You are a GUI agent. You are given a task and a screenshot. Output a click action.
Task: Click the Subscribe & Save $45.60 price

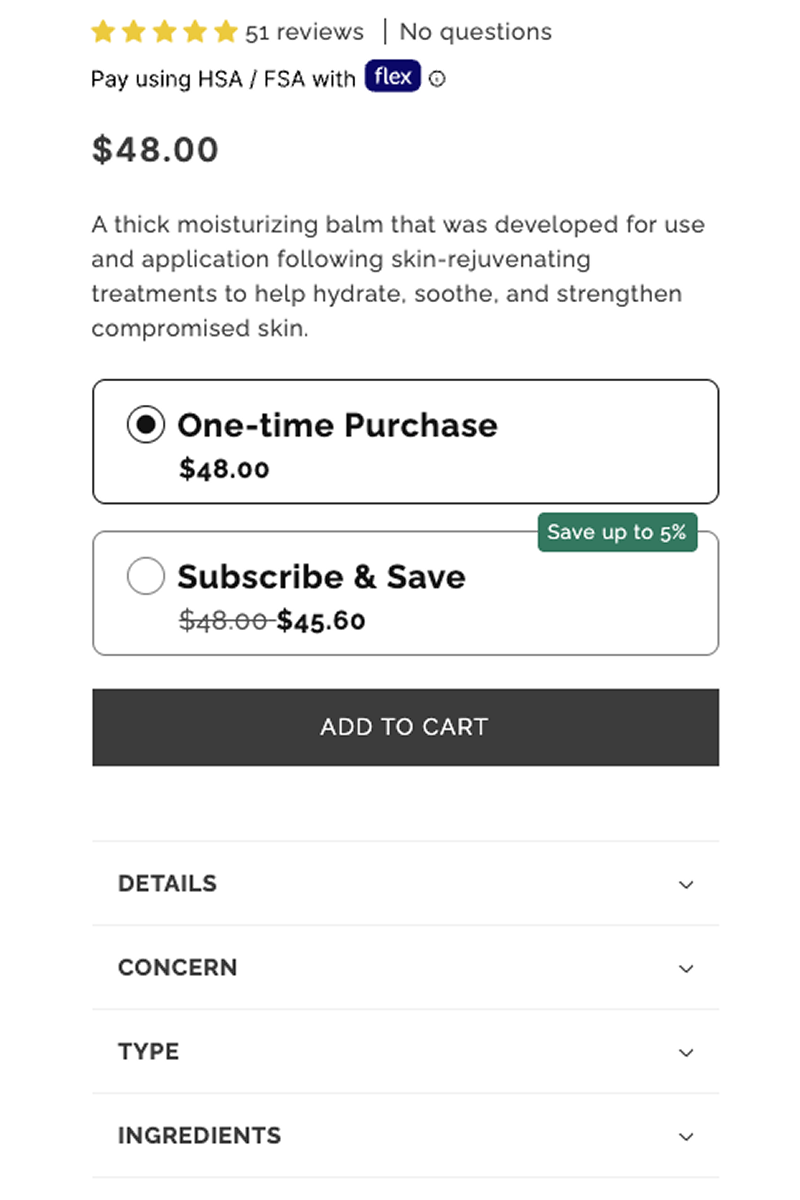tap(321, 621)
